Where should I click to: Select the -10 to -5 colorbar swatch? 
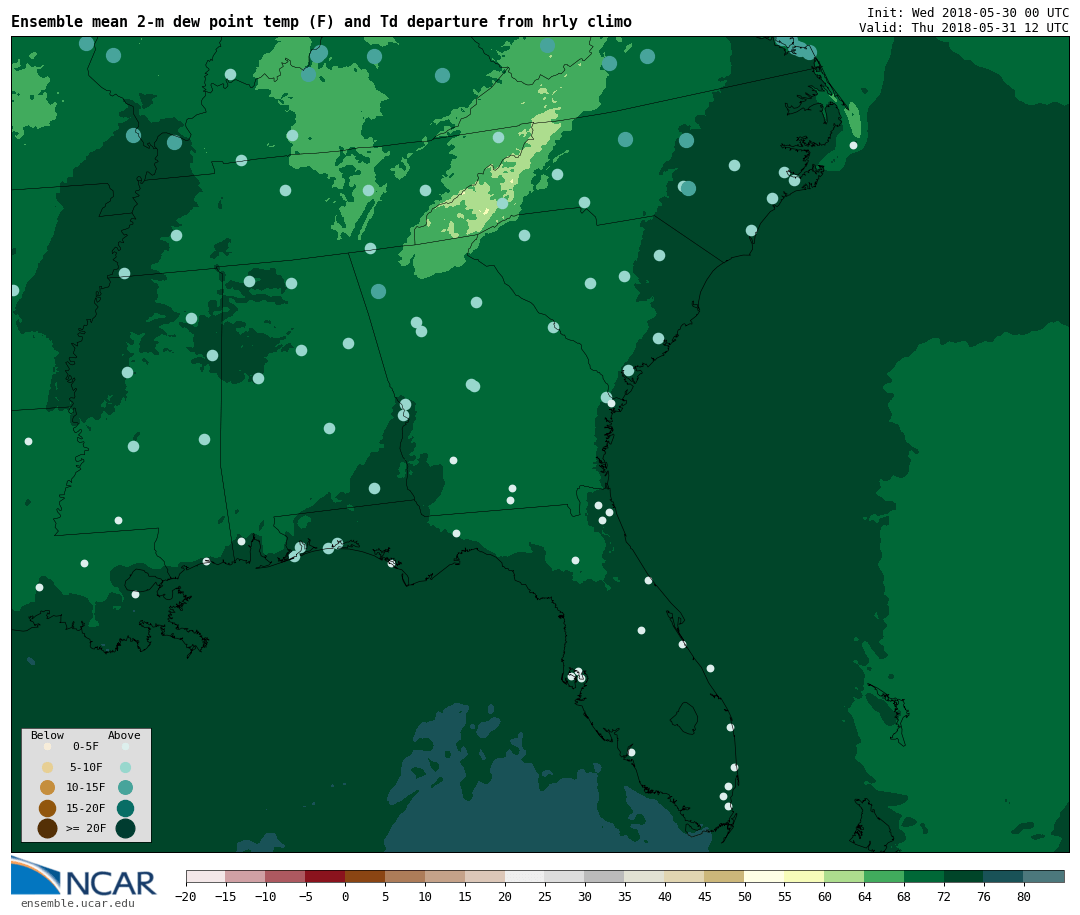point(286,876)
